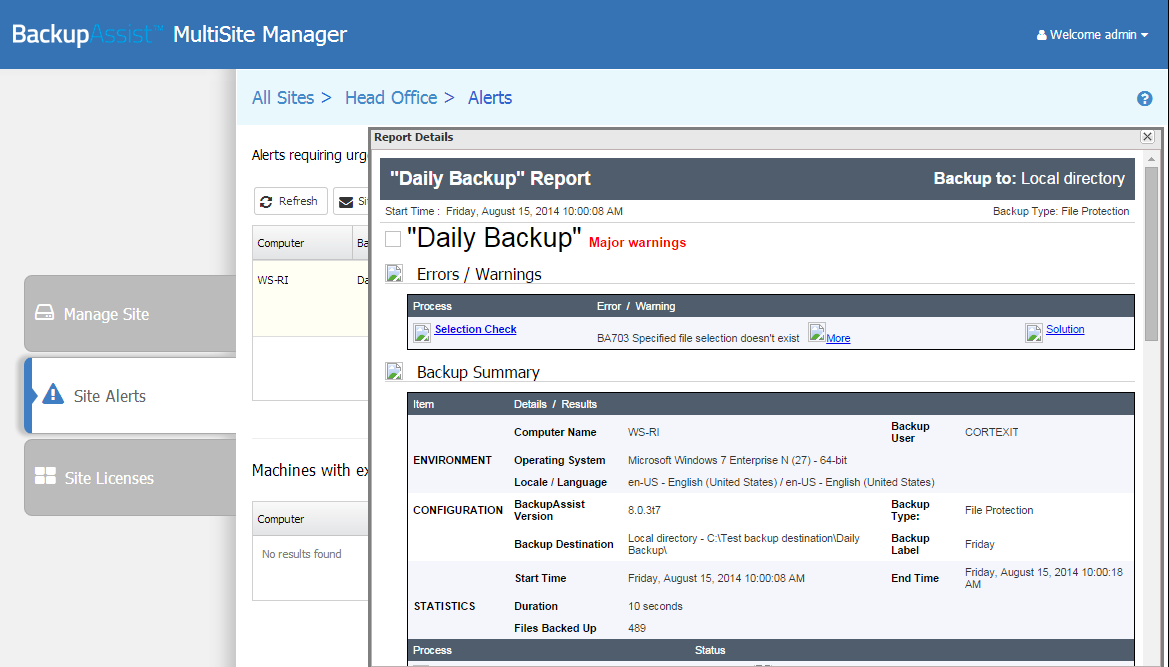The height and width of the screenshot is (667, 1169).
Task: Click the BackupAssist MultiSite Manager logo
Action: click(x=179, y=34)
